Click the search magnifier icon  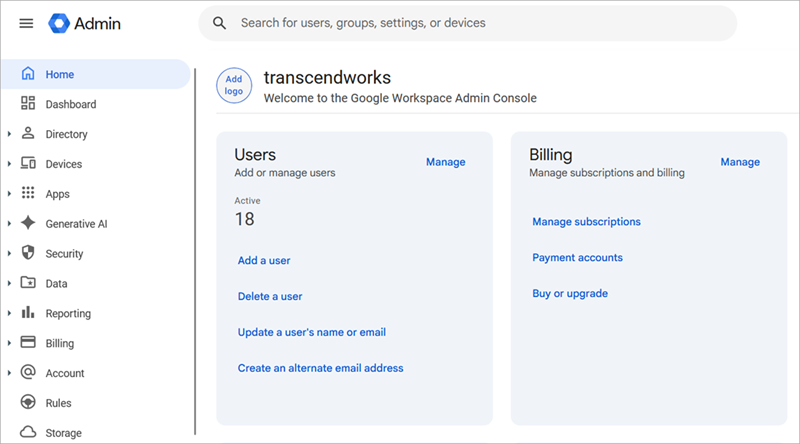[219, 23]
